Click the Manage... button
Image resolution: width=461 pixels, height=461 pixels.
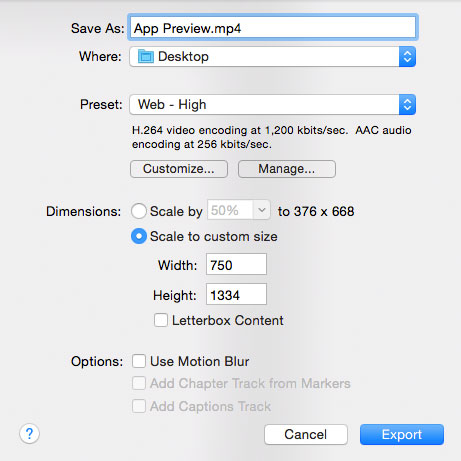(287, 169)
